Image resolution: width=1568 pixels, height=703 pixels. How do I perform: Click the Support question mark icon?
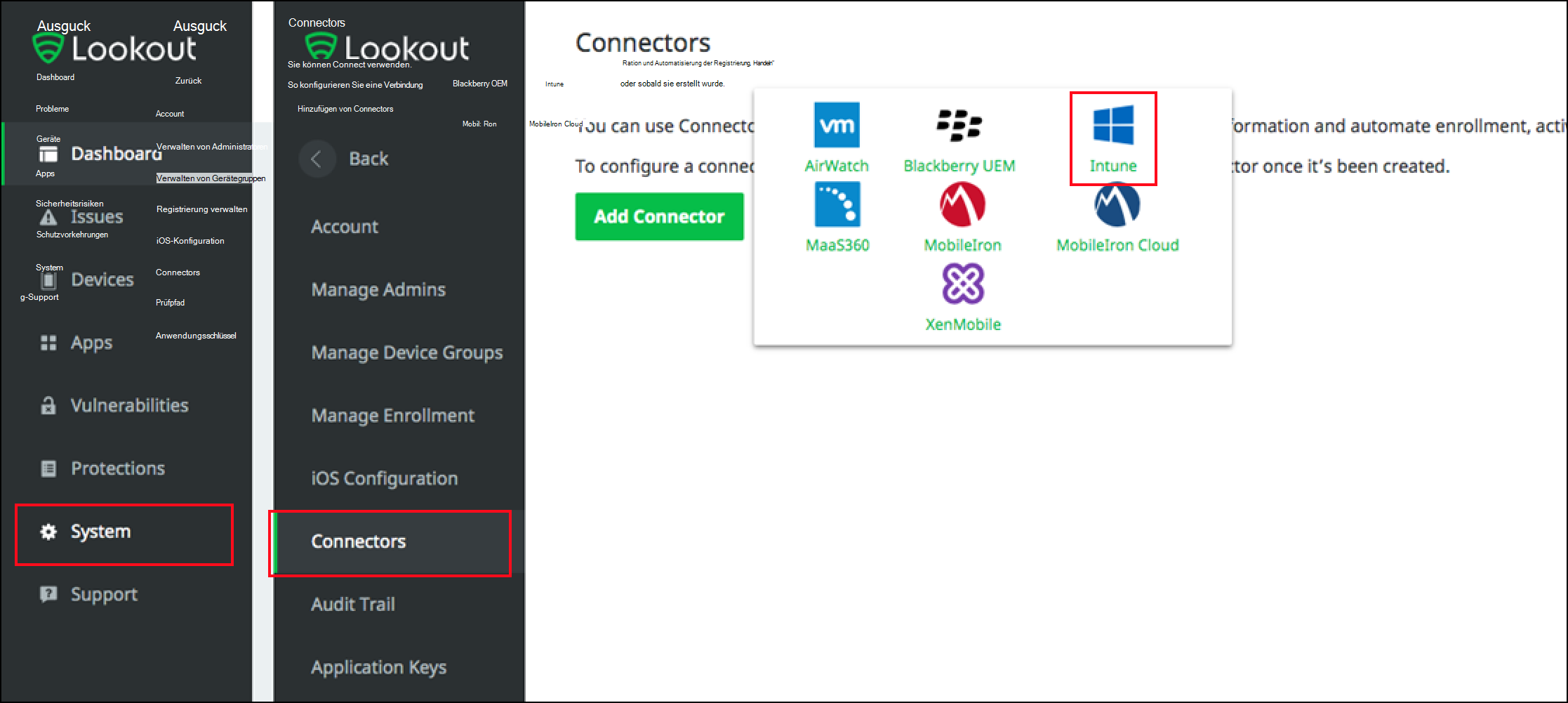coord(48,594)
